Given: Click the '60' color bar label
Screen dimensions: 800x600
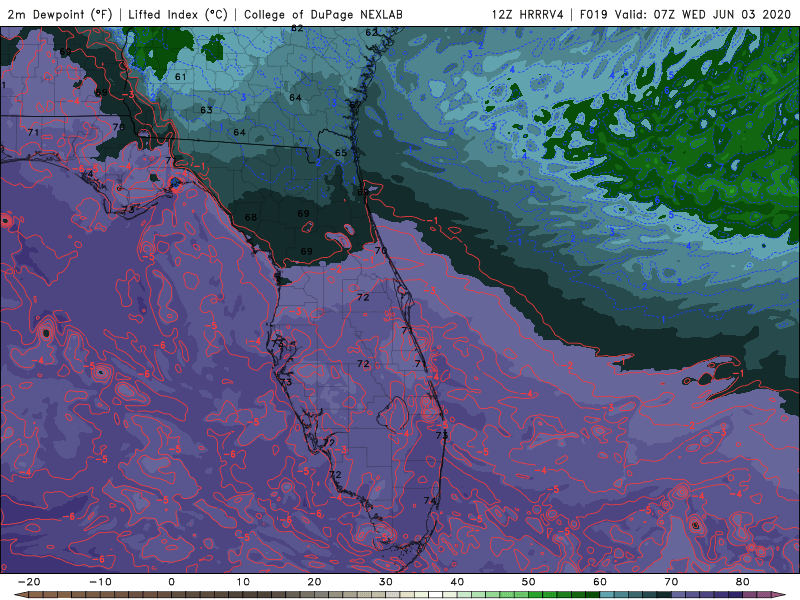Looking at the screenshot, I should tap(600, 582).
